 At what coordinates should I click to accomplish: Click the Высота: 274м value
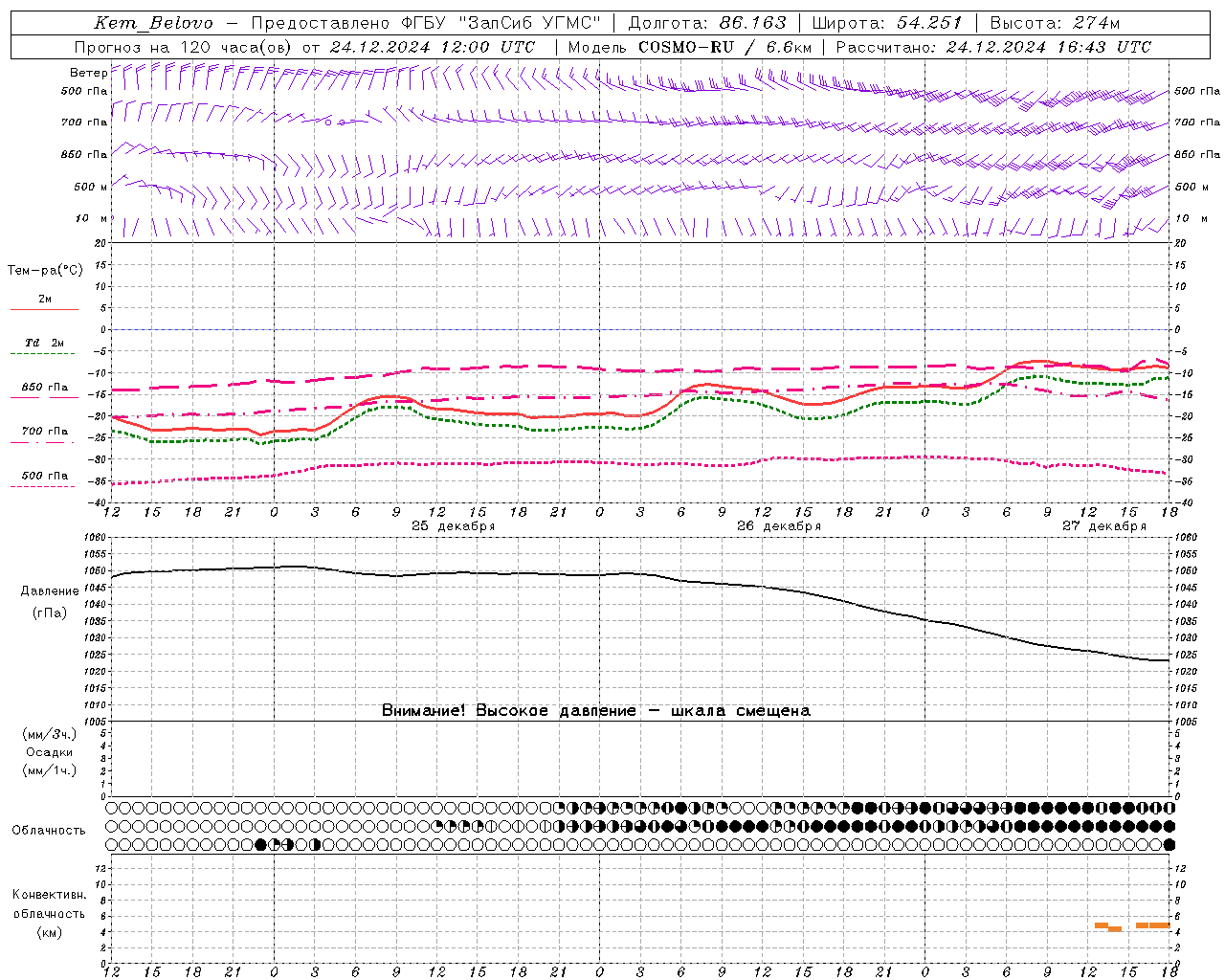point(1055,23)
